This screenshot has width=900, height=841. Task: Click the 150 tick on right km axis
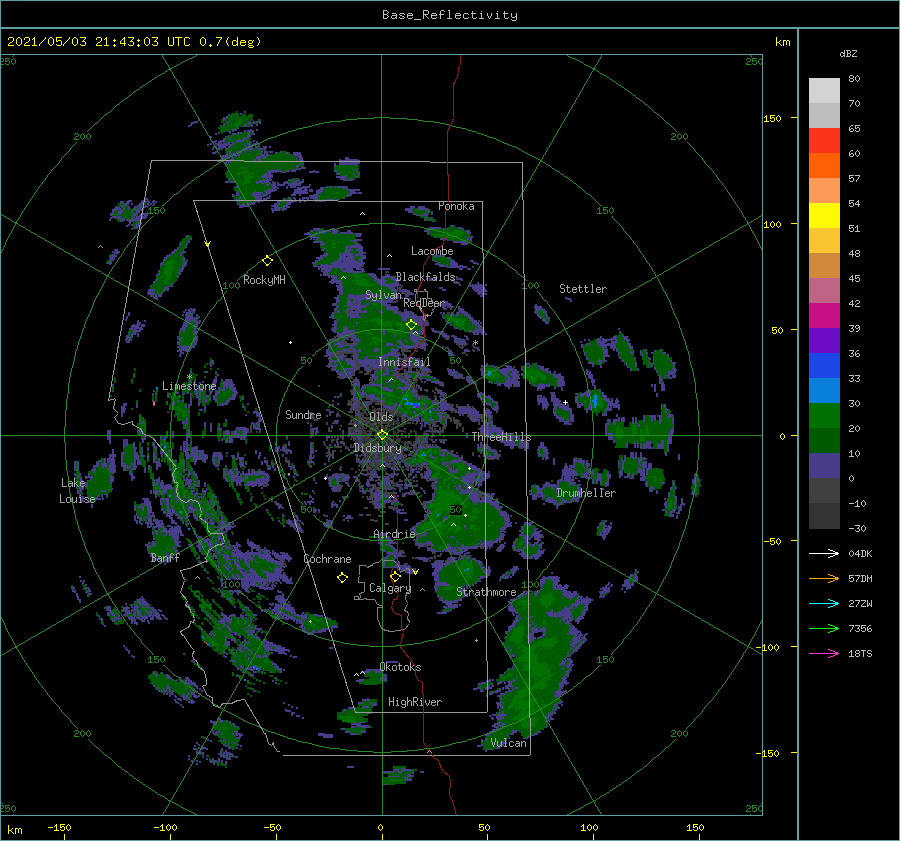click(773, 118)
